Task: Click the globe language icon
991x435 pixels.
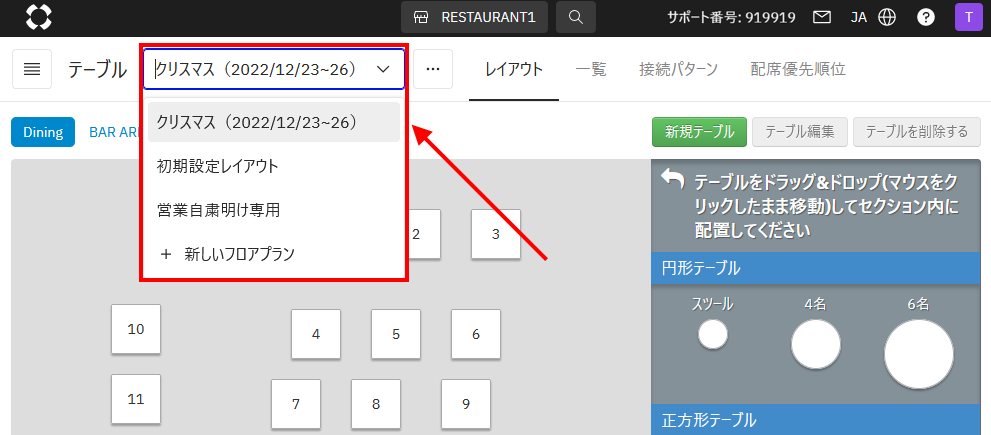Action: pyautogui.click(x=887, y=17)
